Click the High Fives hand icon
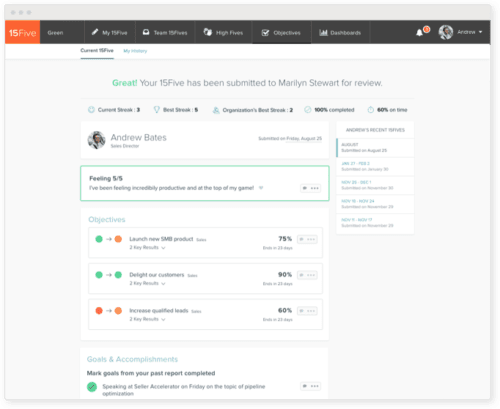Viewport: 500px width, 409px height. click(x=208, y=32)
